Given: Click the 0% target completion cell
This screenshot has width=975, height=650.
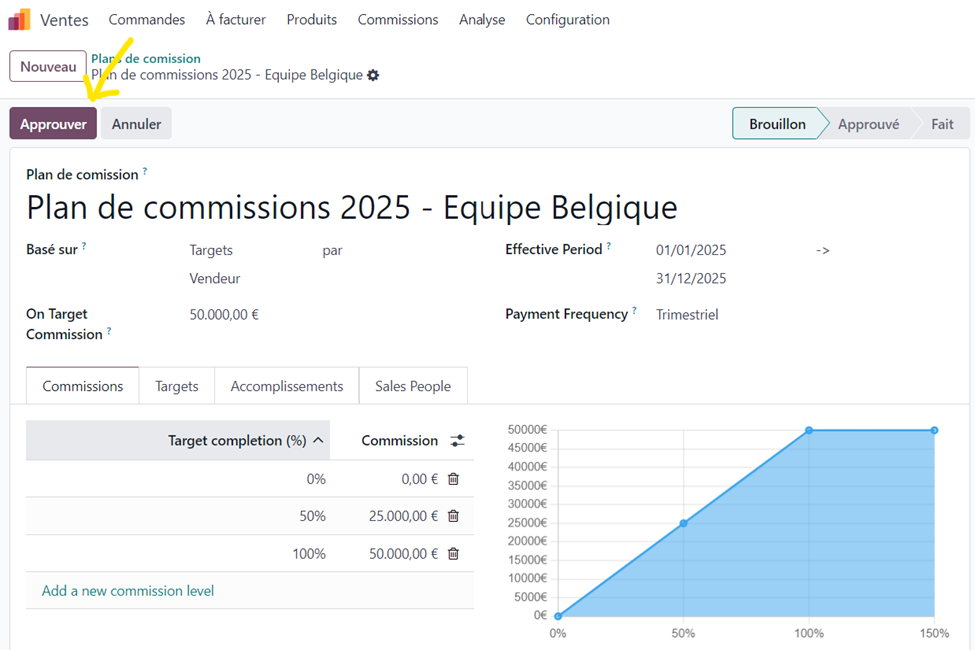Looking at the screenshot, I should coord(178,479).
